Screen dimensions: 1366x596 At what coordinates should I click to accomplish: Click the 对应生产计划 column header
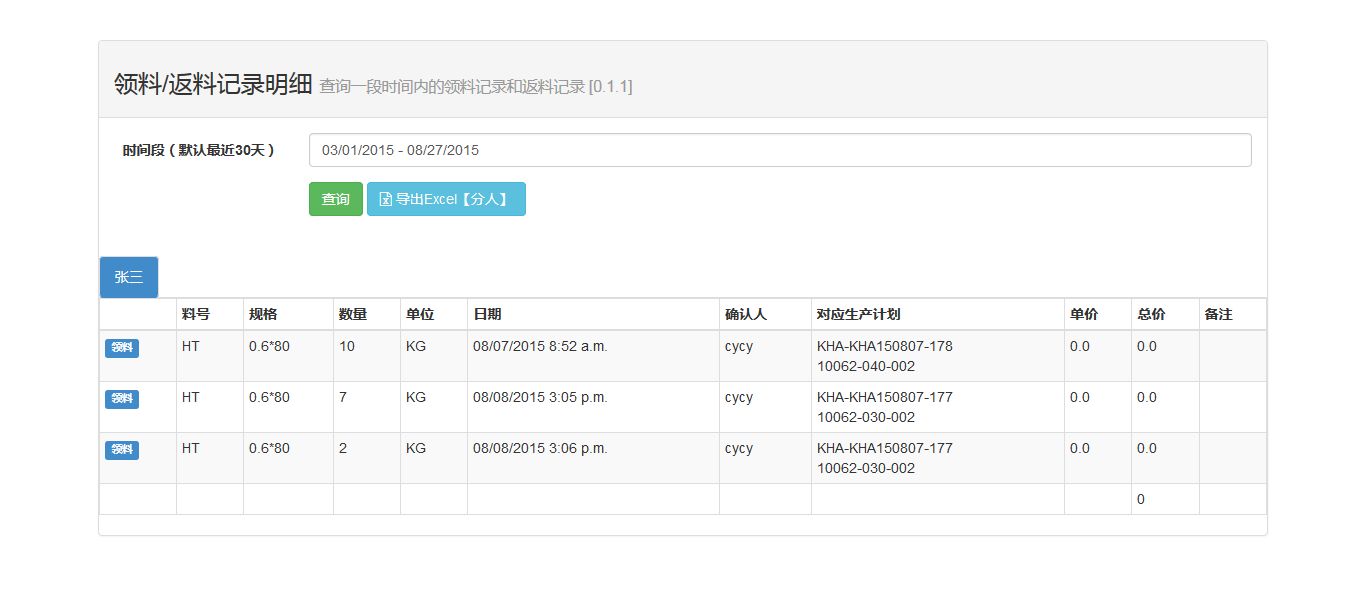click(858, 314)
